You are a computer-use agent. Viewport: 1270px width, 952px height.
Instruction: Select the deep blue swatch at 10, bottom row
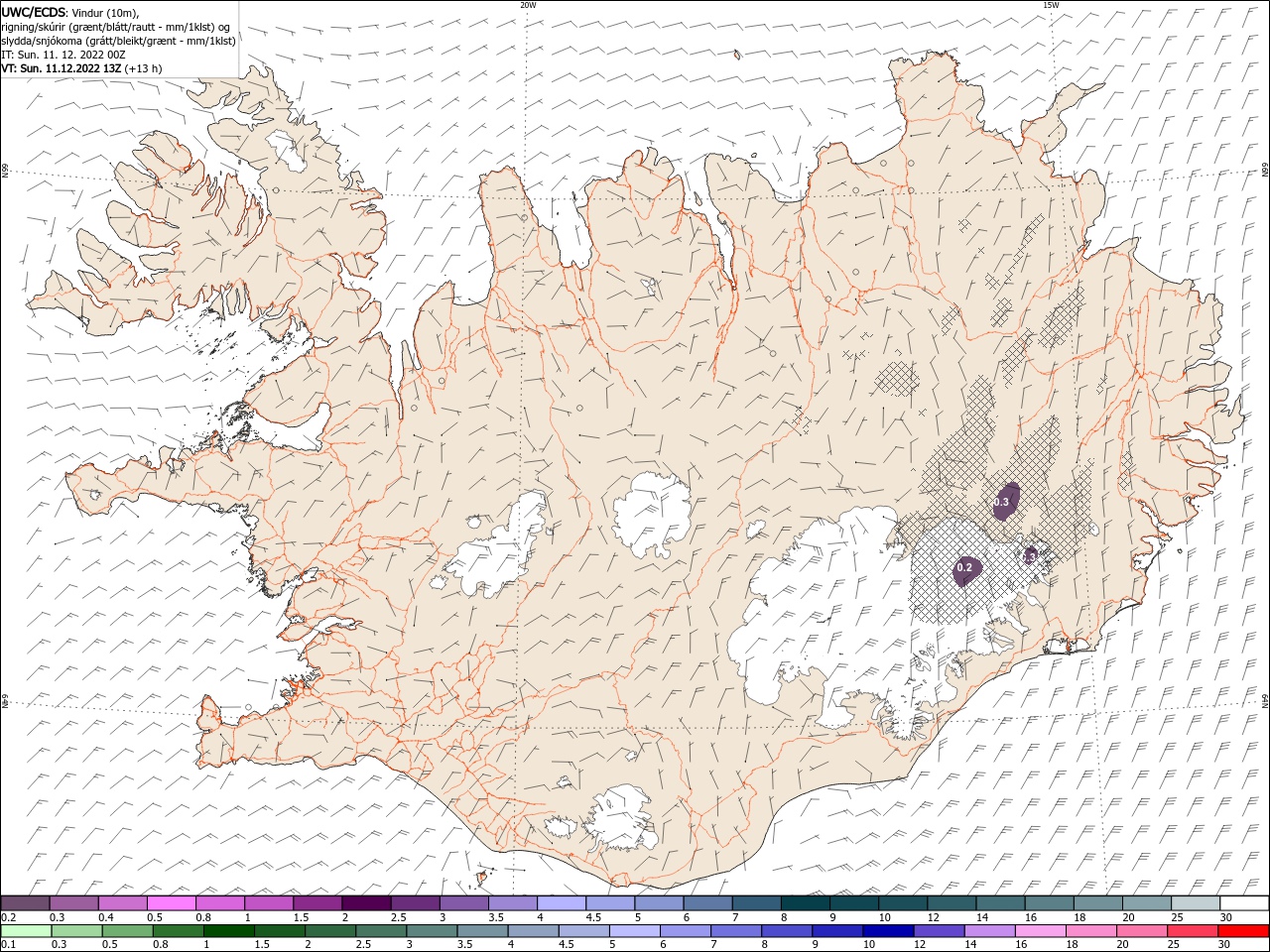(888, 932)
